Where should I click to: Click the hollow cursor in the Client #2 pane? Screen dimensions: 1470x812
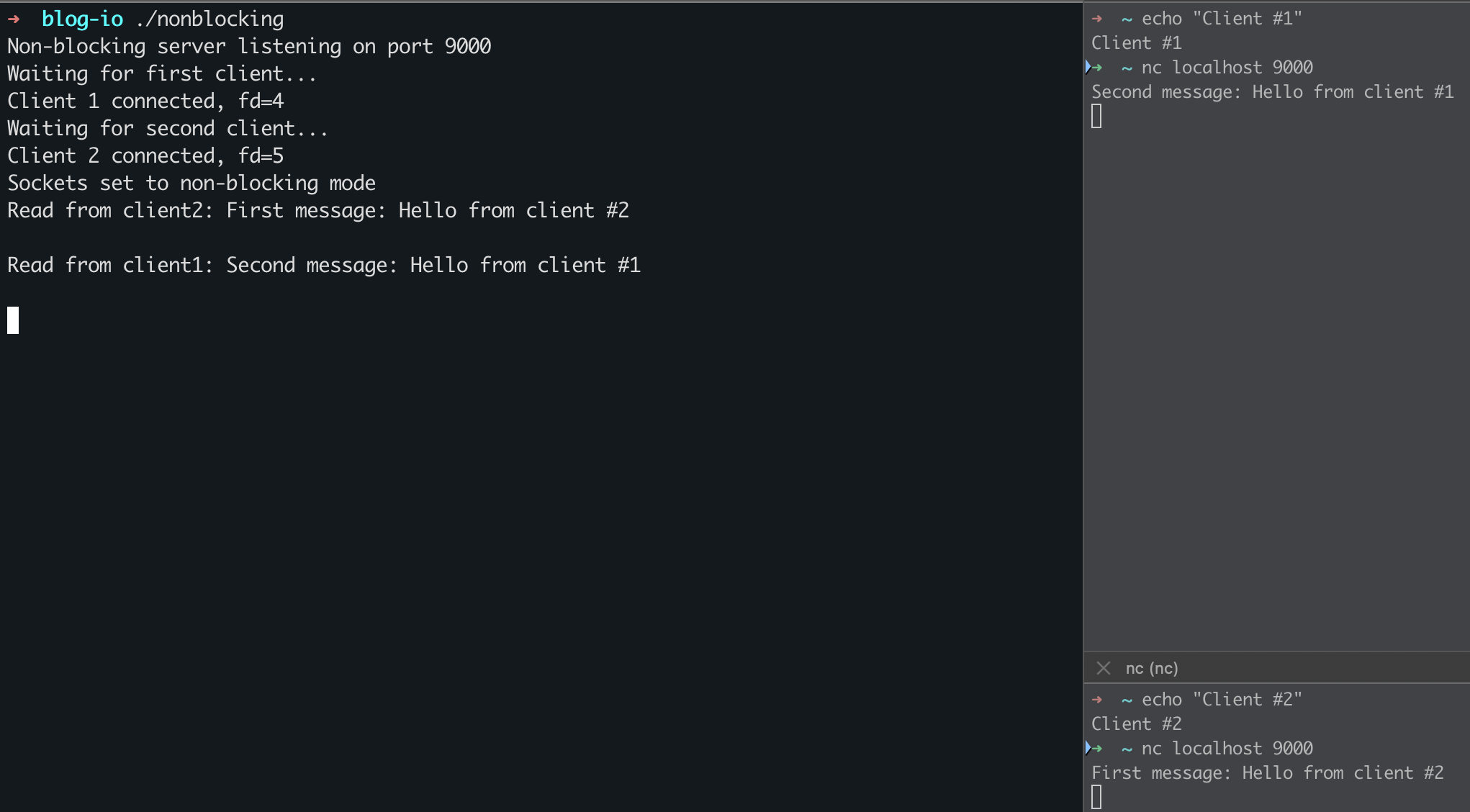click(x=1096, y=797)
